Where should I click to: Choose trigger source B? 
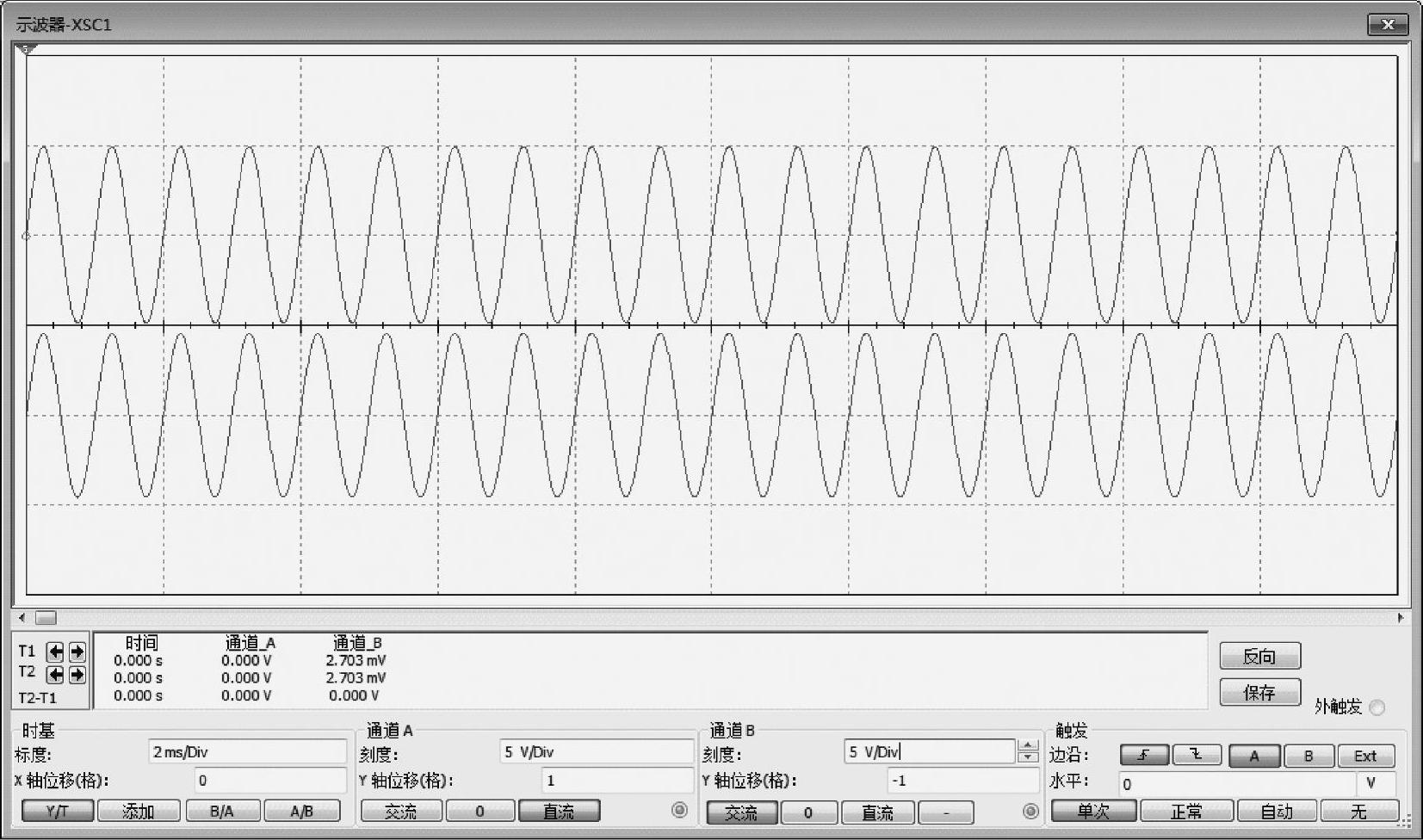pos(1309,756)
